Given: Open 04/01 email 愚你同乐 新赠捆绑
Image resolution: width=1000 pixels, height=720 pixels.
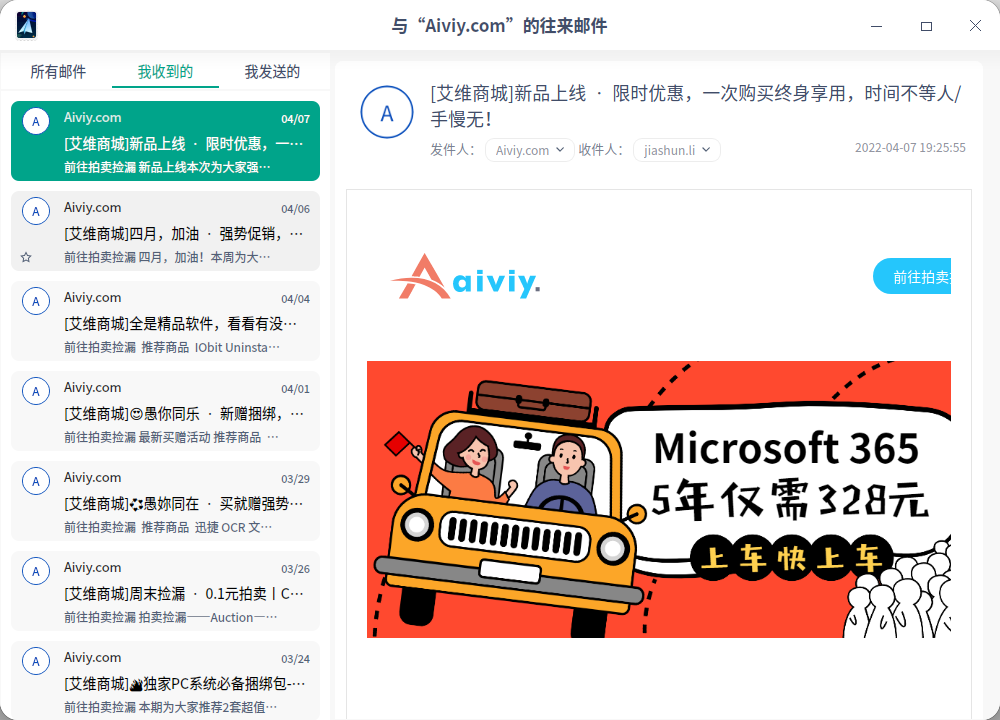Looking at the screenshot, I should click(x=165, y=411).
